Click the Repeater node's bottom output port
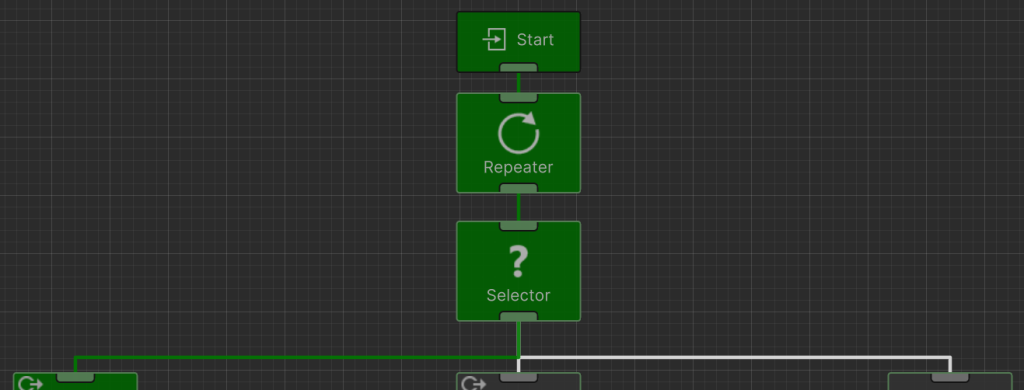 519,188
